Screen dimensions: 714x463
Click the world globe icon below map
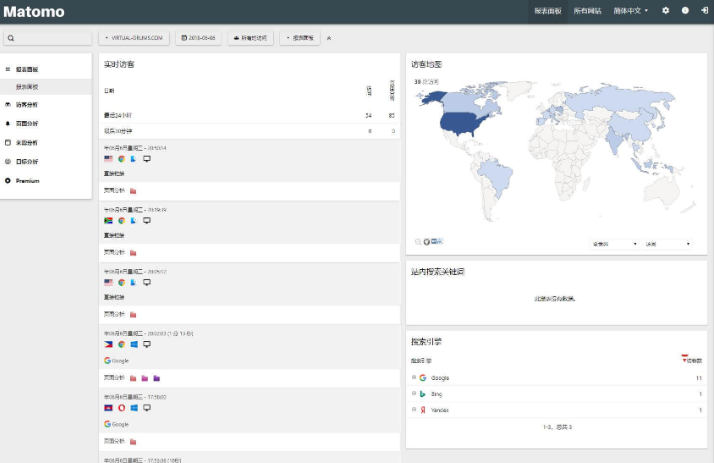coord(427,242)
